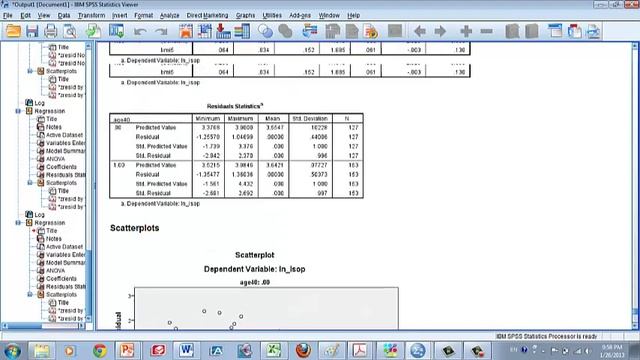The height and width of the screenshot is (360, 640).
Task: Open the Recall recently used dialogs icon
Action: (116, 31)
